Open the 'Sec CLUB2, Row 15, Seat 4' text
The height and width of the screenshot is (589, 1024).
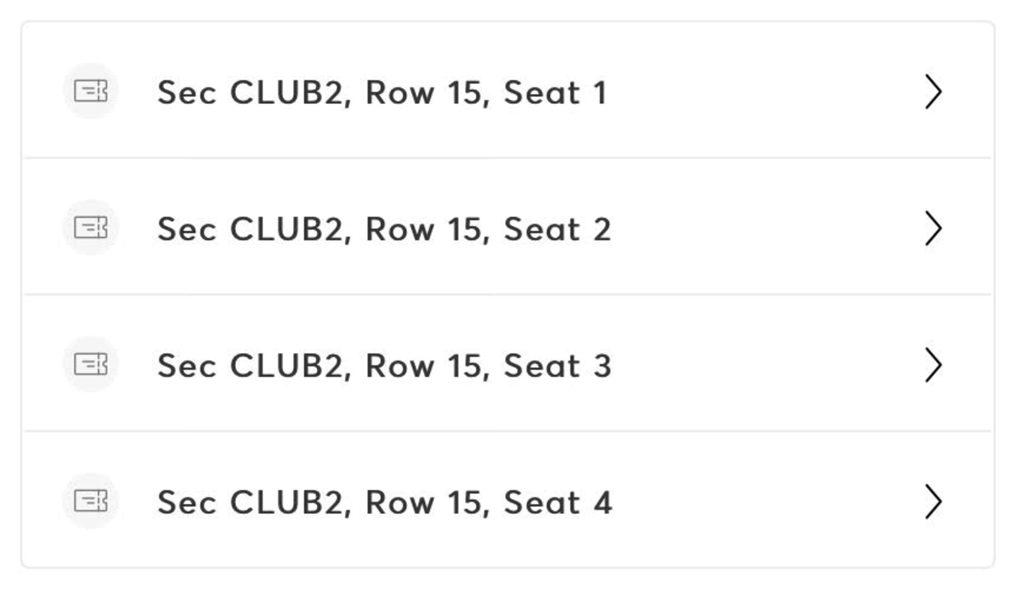(385, 502)
